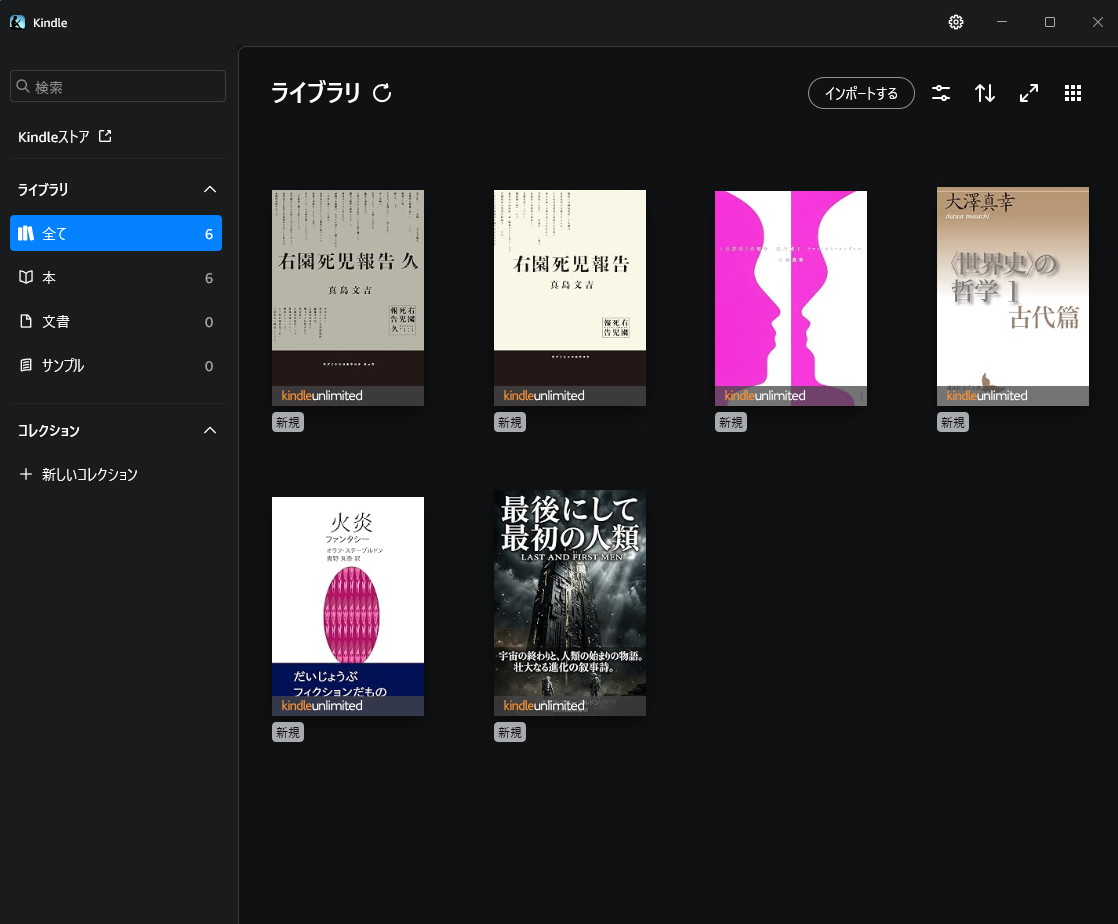Click the ライブラリ page heading

pos(315,93)
